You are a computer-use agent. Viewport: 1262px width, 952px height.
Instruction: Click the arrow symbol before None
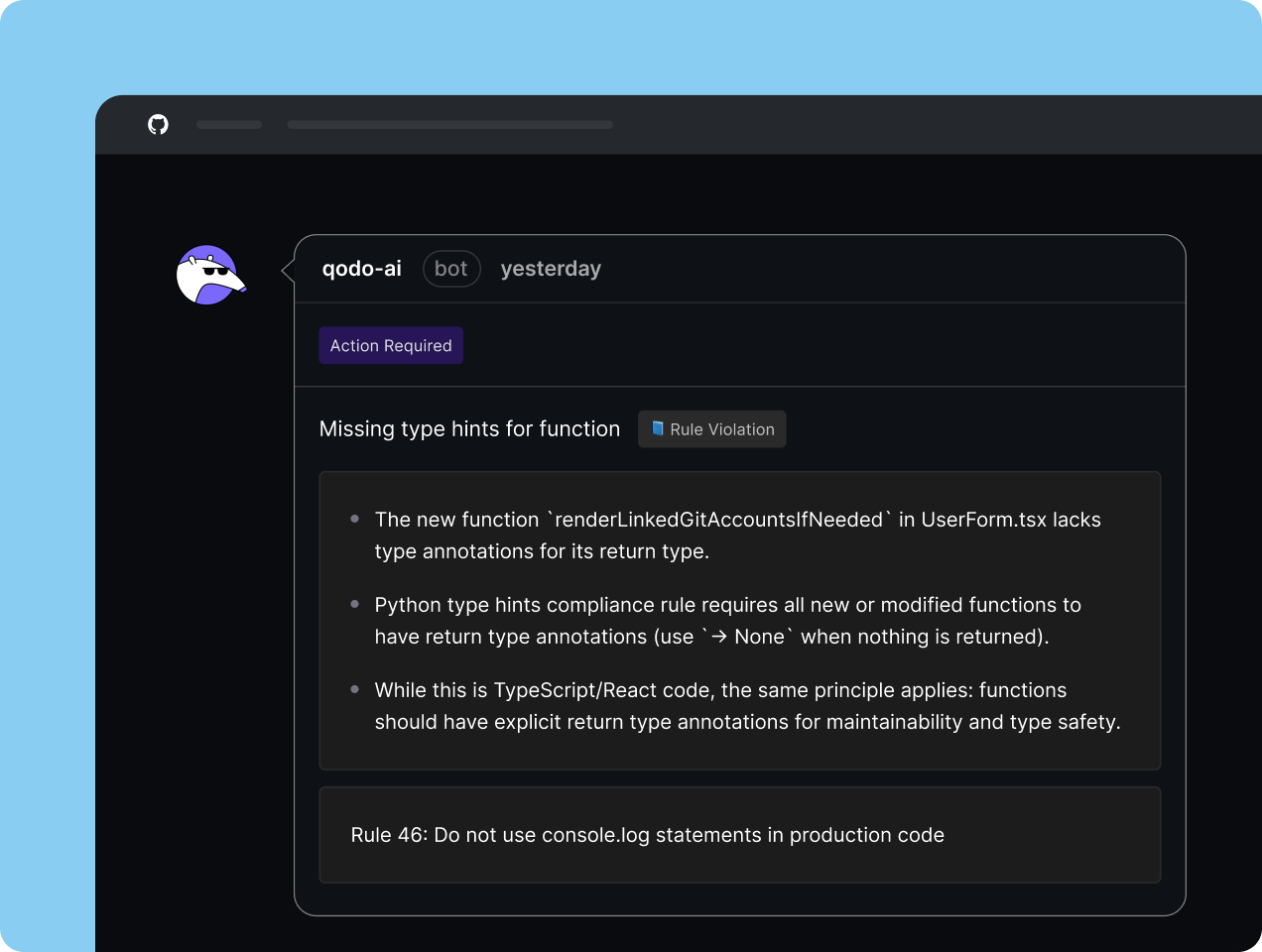pos(719,637)
